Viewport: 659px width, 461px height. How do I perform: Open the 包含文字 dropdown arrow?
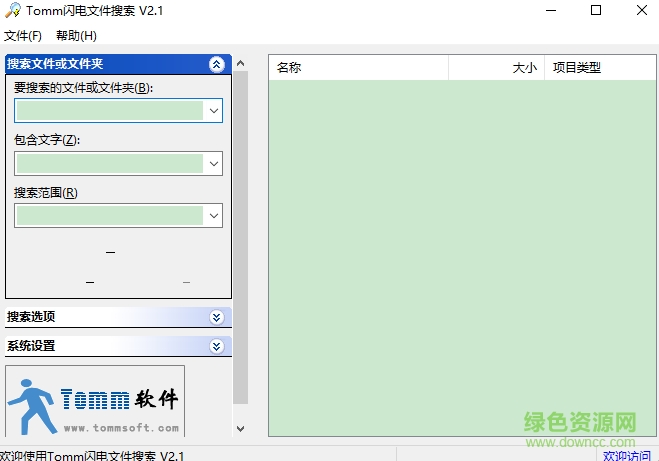coord(214,163)
